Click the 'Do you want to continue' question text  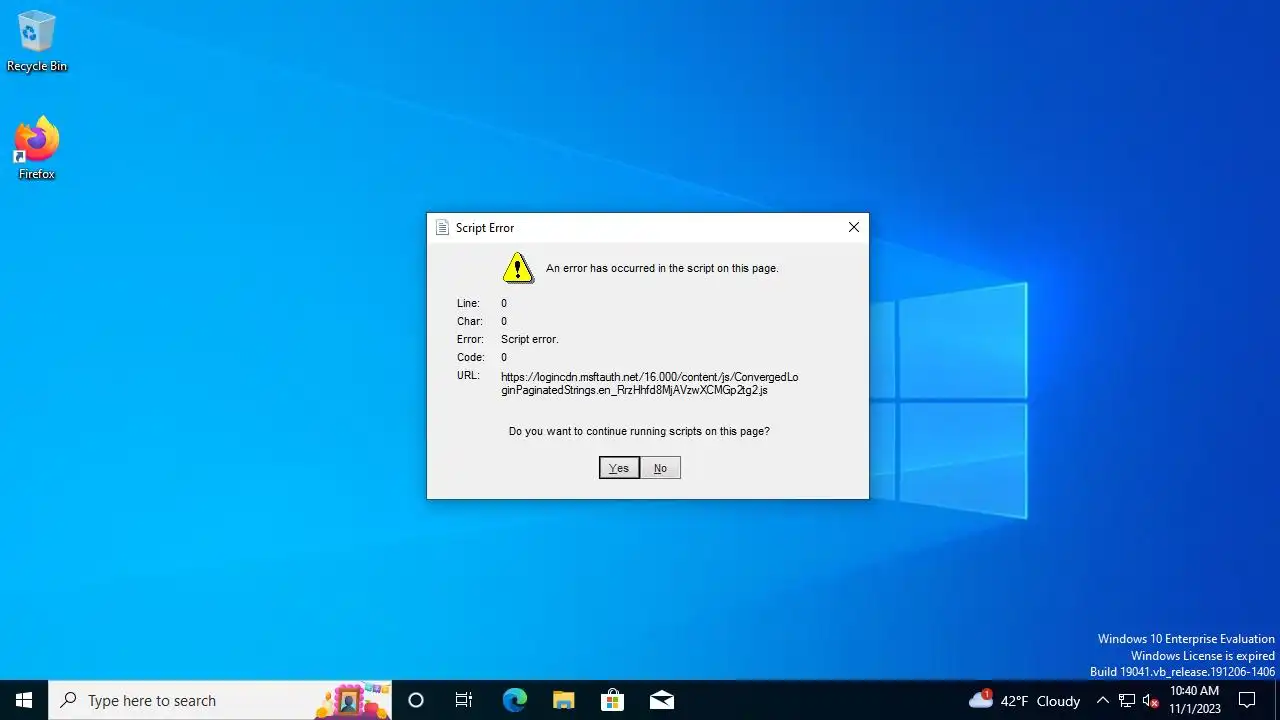(x=639, y=431)
